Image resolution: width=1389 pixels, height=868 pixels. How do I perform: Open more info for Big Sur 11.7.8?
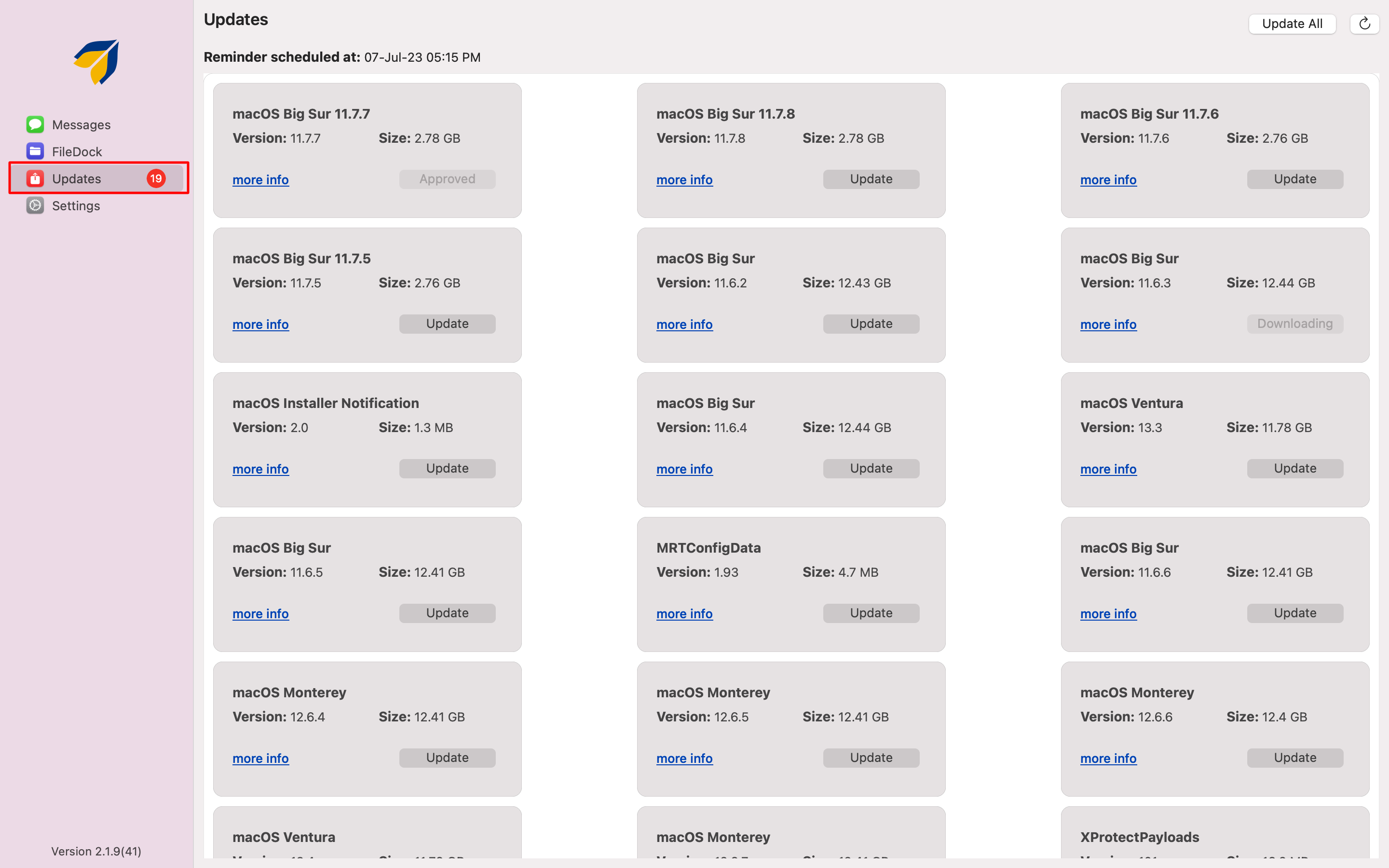(x=684, y=180)
